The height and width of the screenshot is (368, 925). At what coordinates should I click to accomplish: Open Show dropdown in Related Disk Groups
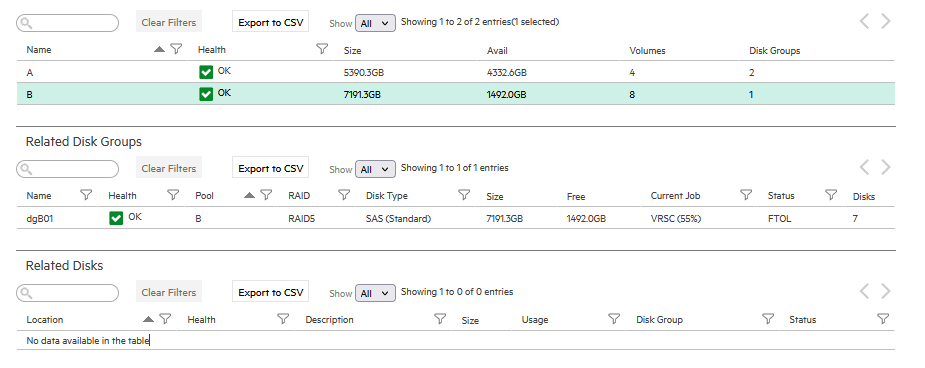pos(375,169)
